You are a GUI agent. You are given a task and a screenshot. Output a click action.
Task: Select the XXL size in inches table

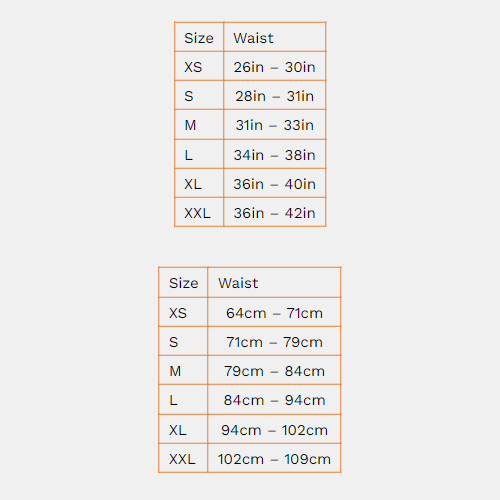[198, 213]
